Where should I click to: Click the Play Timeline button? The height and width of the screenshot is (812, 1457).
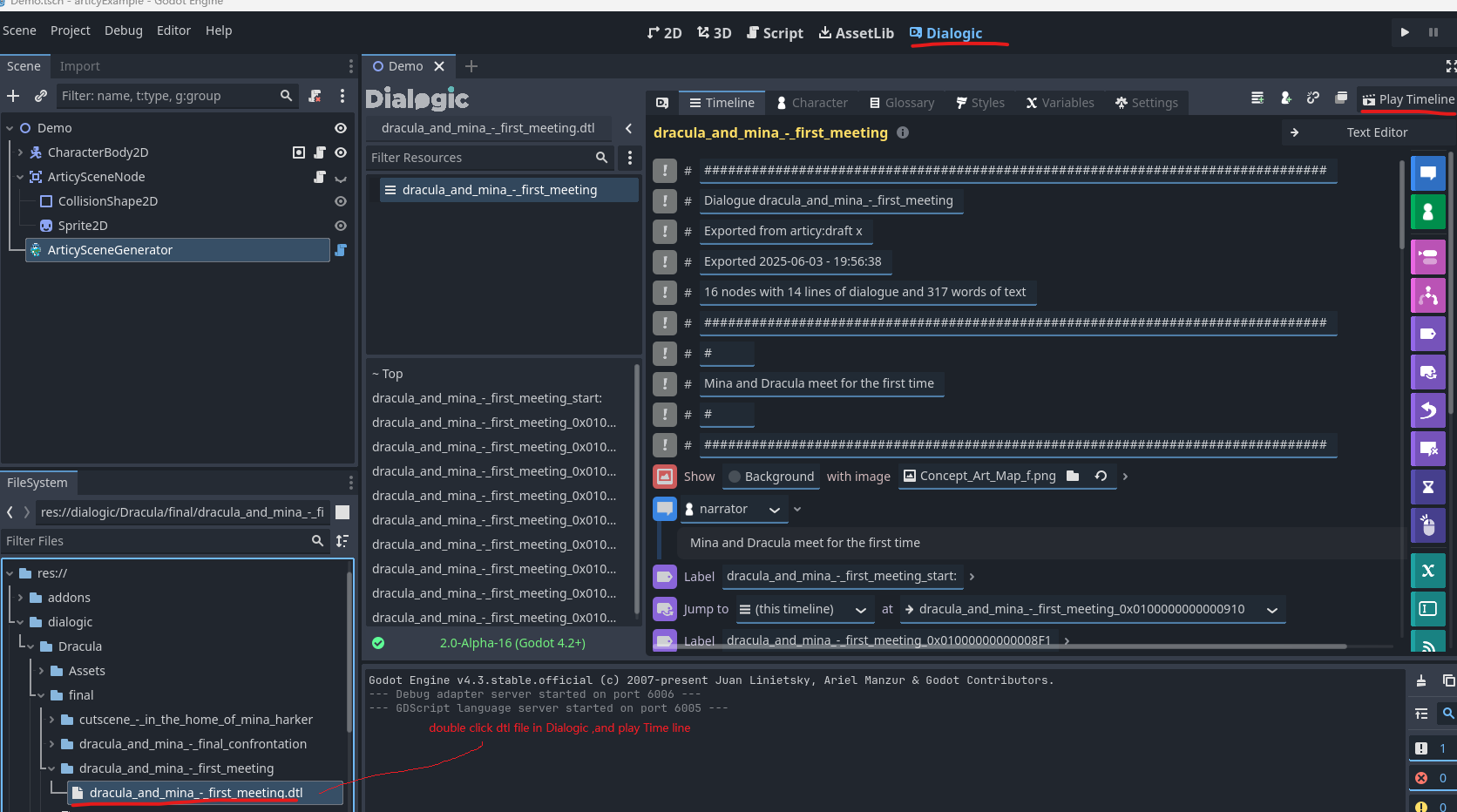(1408, 99)
